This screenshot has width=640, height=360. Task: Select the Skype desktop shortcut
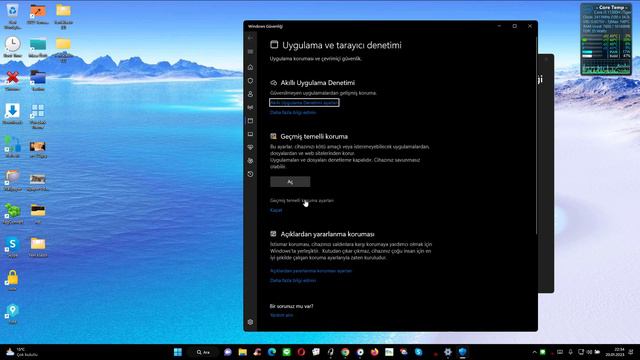point(13,247)
